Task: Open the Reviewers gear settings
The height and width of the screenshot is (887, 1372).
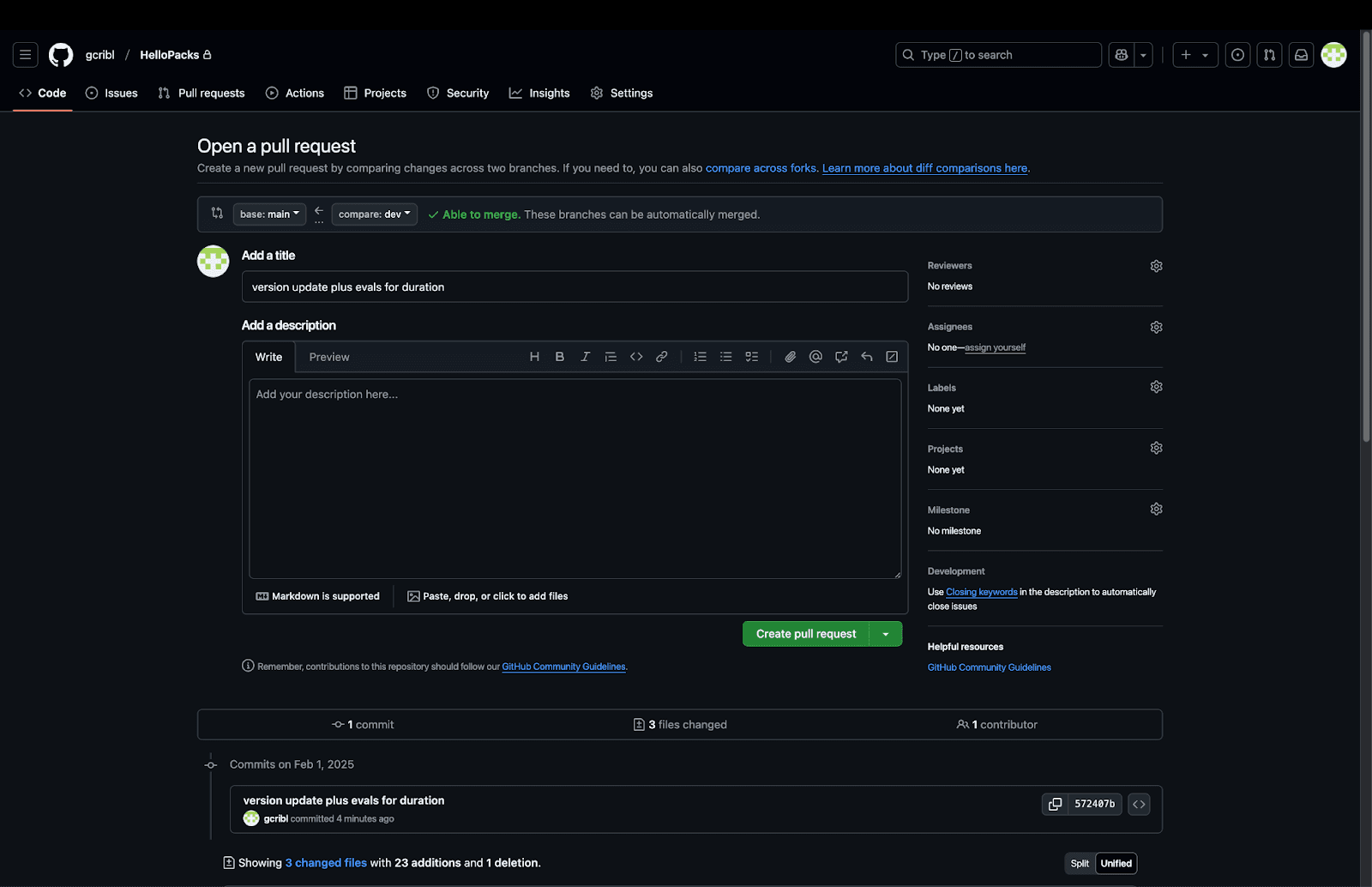Action: 1156,266
